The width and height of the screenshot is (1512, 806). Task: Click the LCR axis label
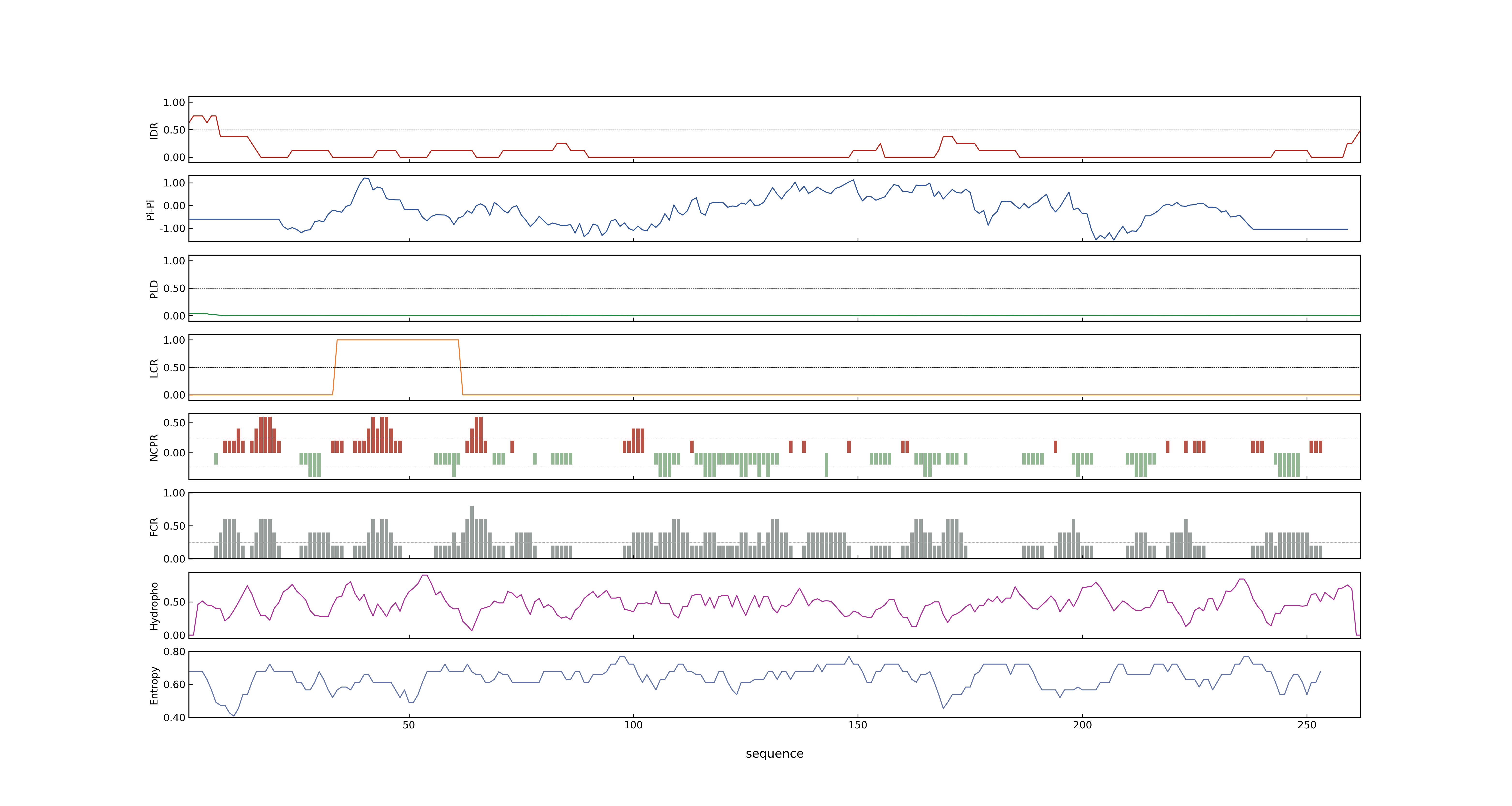[154, 368]
